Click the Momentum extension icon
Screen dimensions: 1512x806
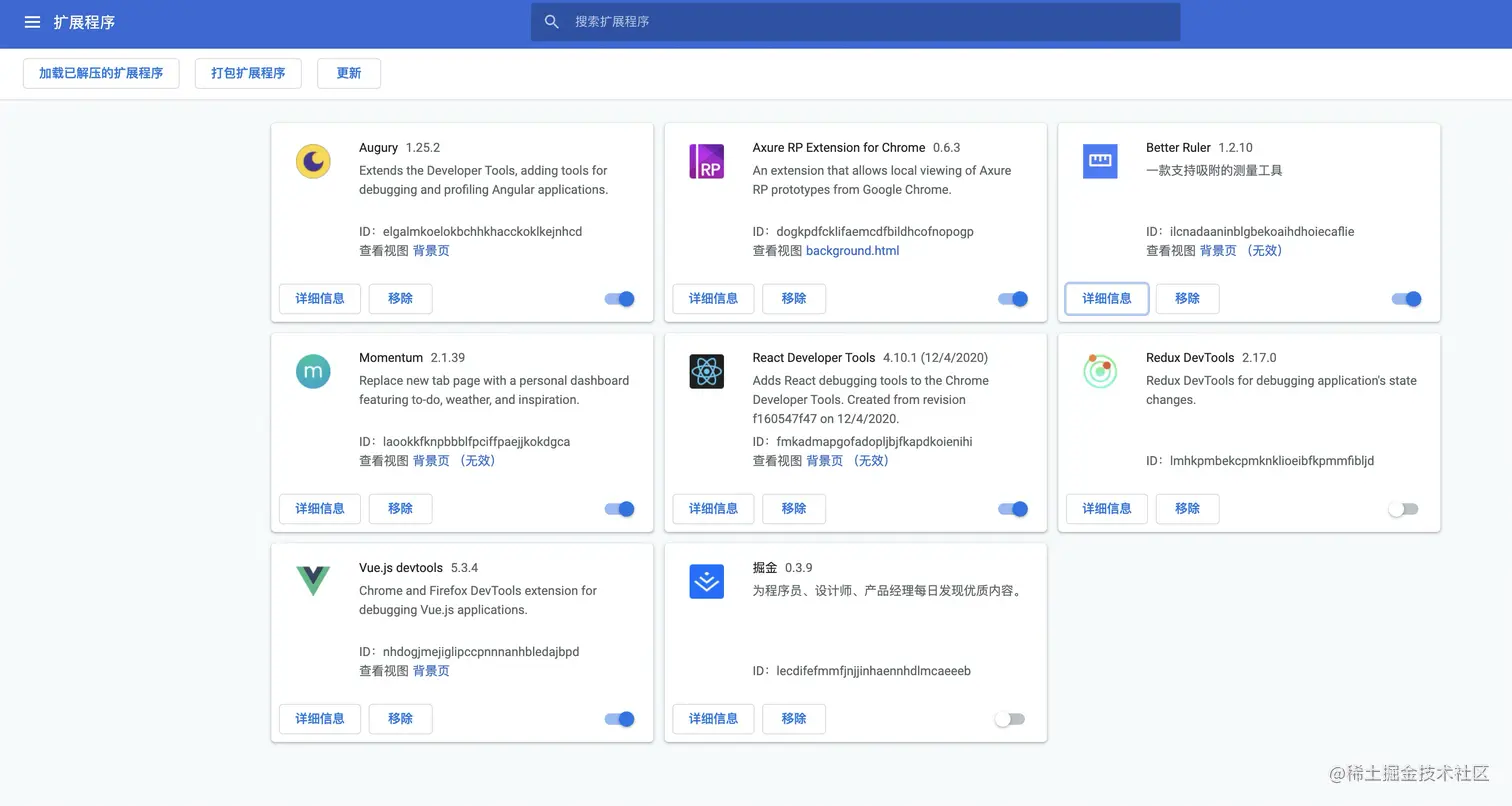tap(313, 371)
